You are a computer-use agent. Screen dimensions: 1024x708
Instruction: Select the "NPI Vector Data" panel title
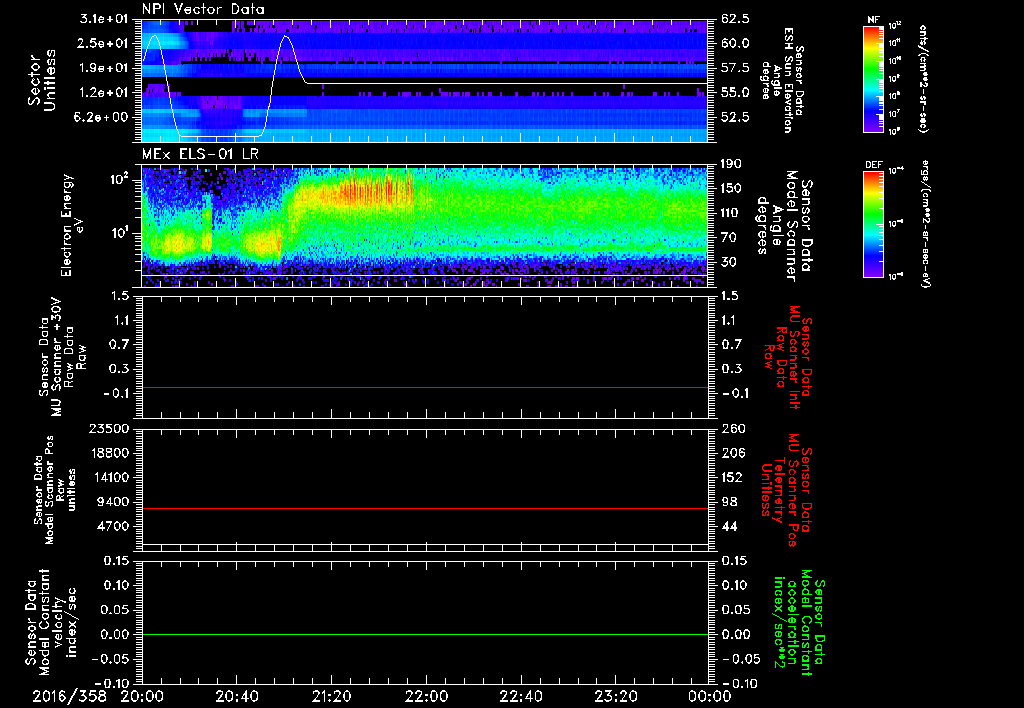(x=203, y=9)
